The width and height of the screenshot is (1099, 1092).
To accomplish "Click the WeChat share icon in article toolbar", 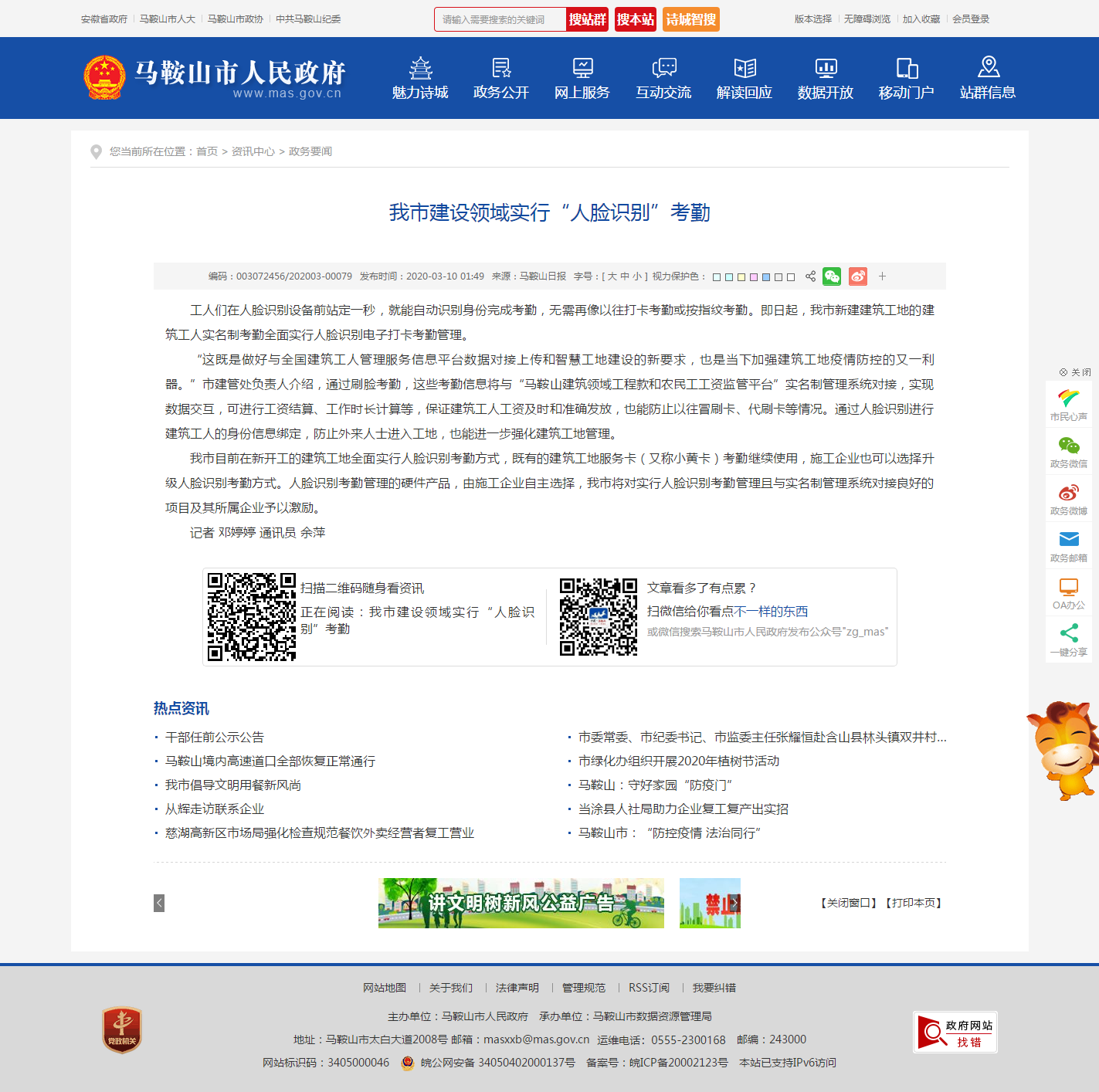I will click(x=832, y=276).
